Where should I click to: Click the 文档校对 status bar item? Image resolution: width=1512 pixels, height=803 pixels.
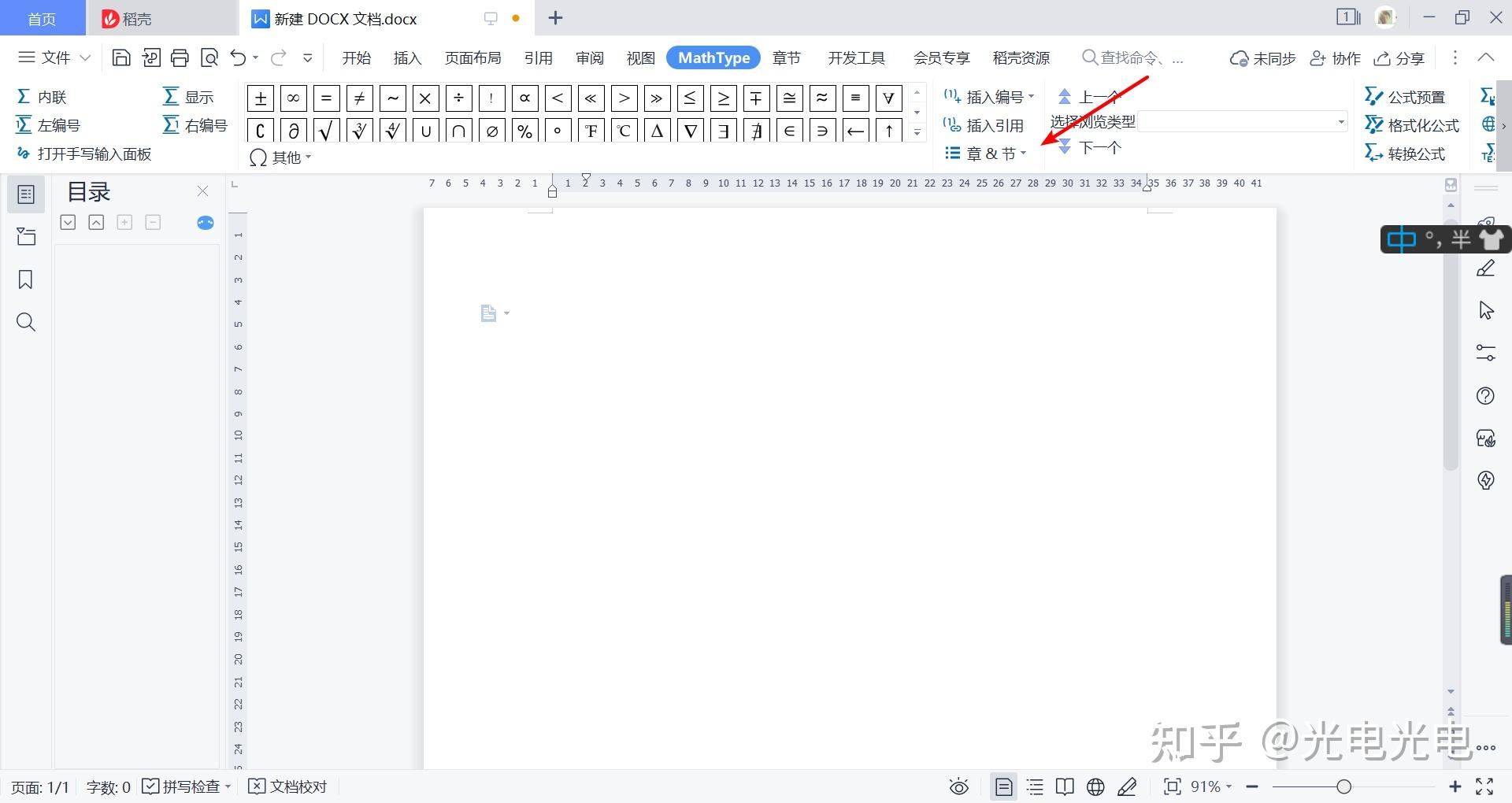pos(287,786)
